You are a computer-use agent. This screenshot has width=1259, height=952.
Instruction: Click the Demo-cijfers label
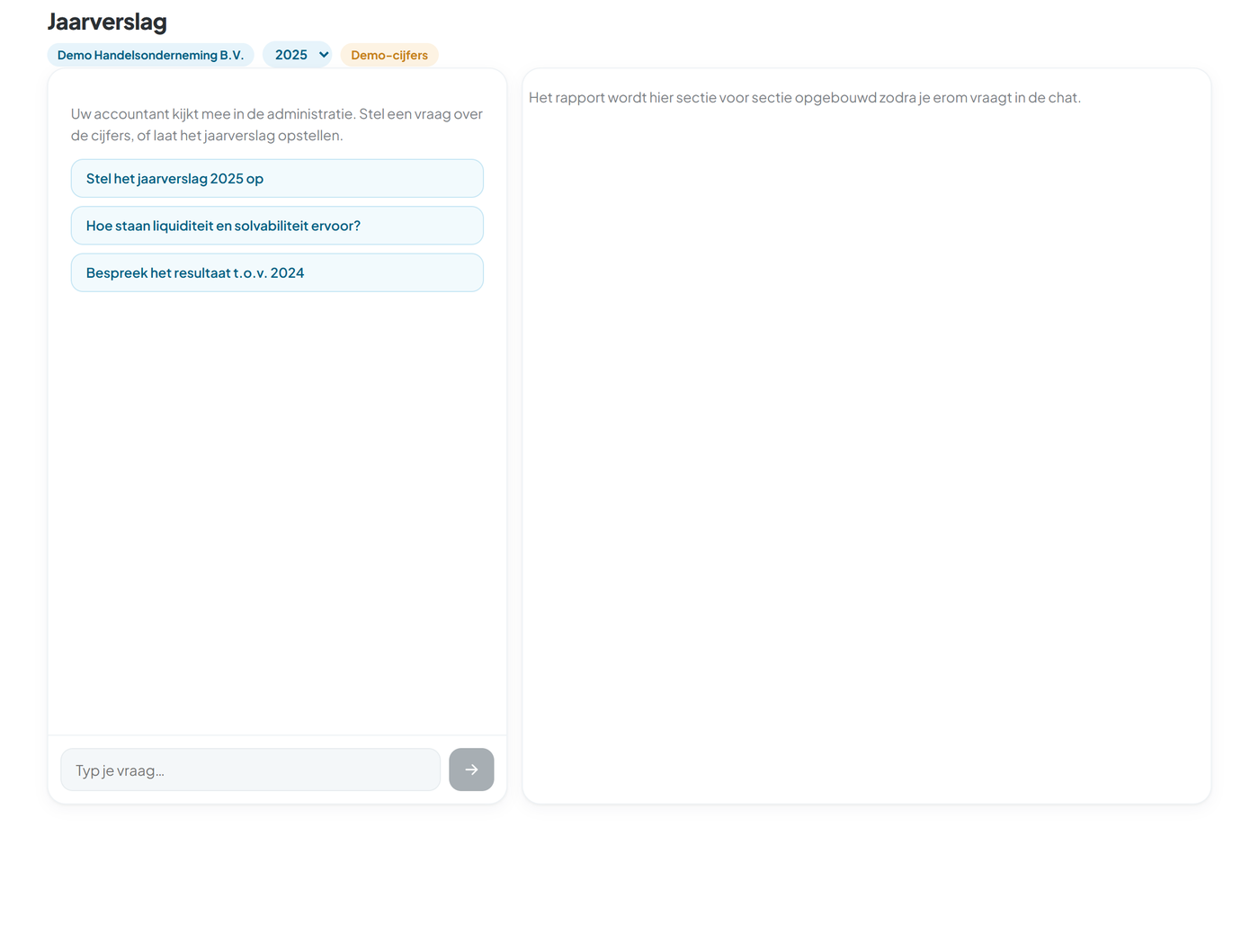[389, 55]
